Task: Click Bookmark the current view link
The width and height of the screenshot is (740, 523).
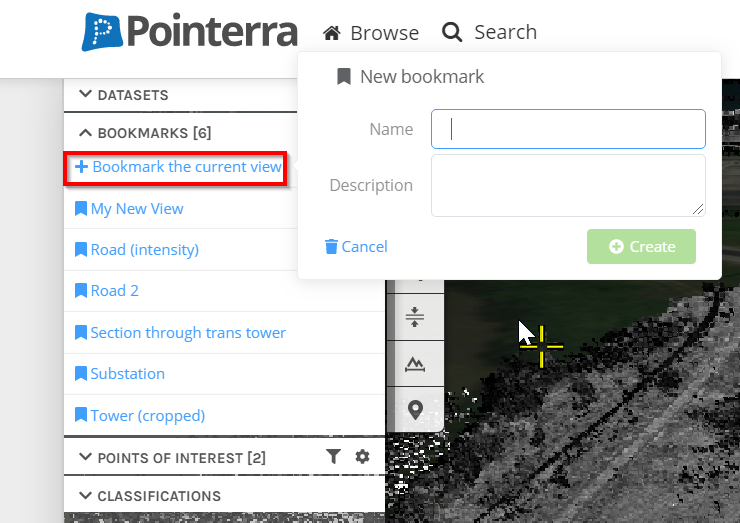Action: tap(176, 168)
